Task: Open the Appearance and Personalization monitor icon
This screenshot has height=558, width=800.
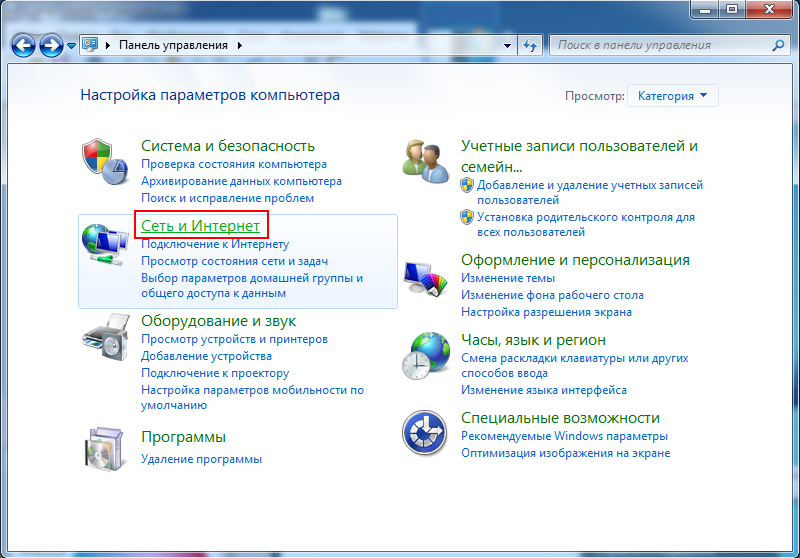Action: pyautogui.click(x=426, y=279)
